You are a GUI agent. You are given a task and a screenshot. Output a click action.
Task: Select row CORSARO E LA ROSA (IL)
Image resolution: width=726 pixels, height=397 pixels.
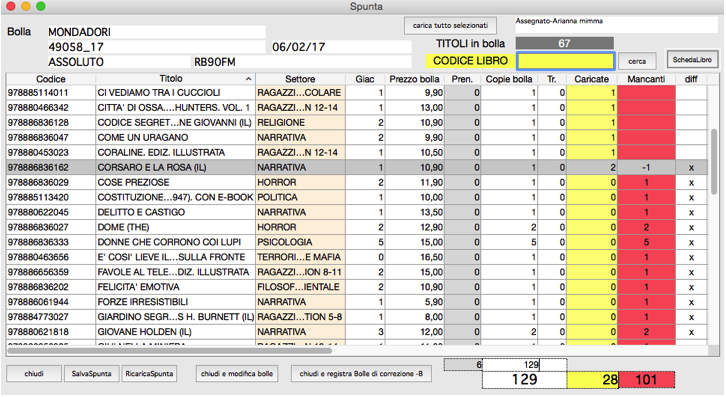(357, 167)
